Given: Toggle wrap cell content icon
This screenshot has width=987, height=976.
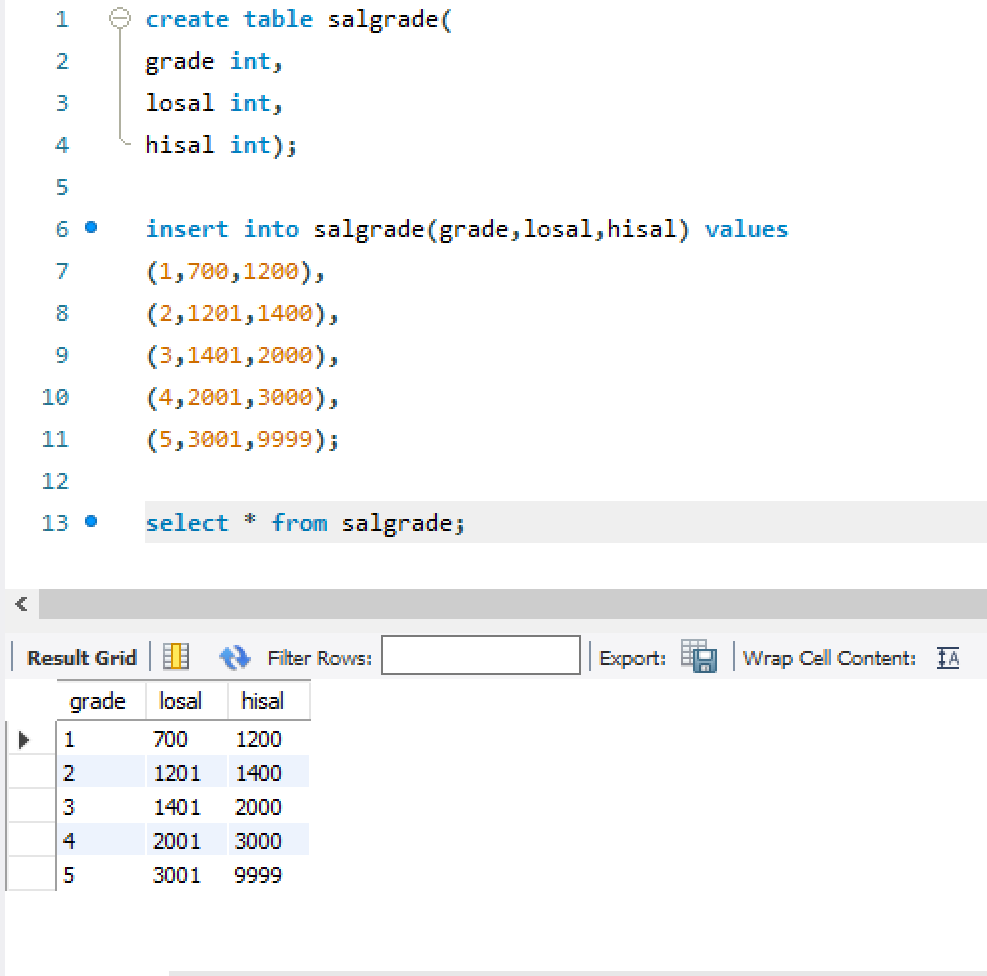Looking at the screenshot, I should pyautogui.click(x=947, y=657).
